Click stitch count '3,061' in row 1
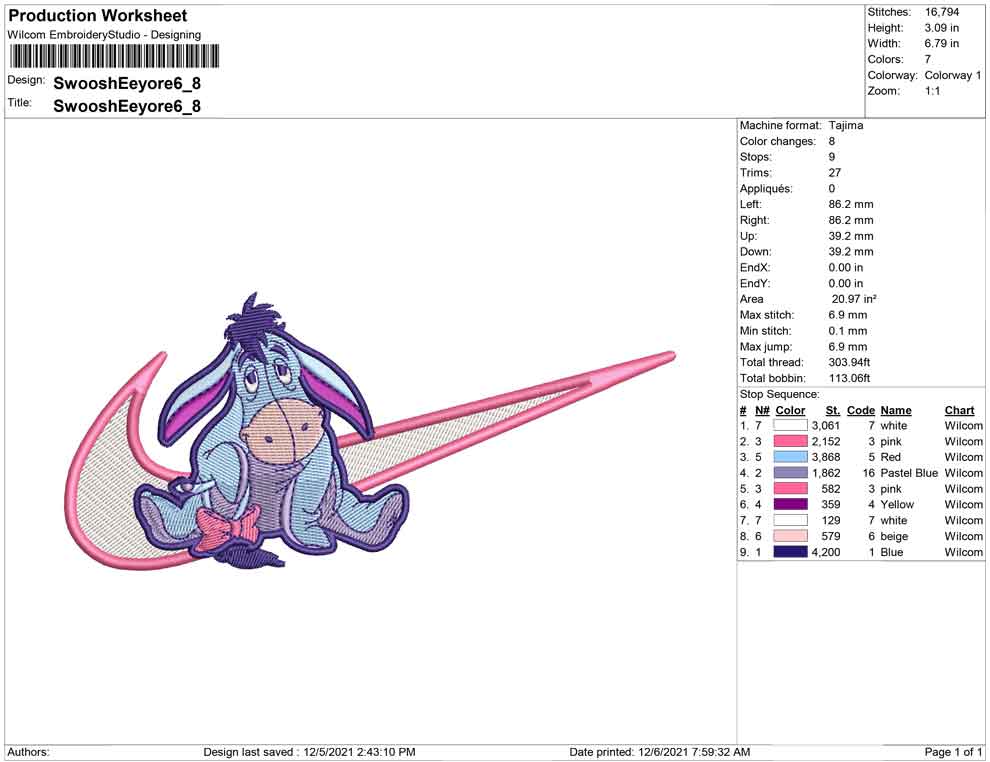990x762 pixels. click(x=826, y=426)
